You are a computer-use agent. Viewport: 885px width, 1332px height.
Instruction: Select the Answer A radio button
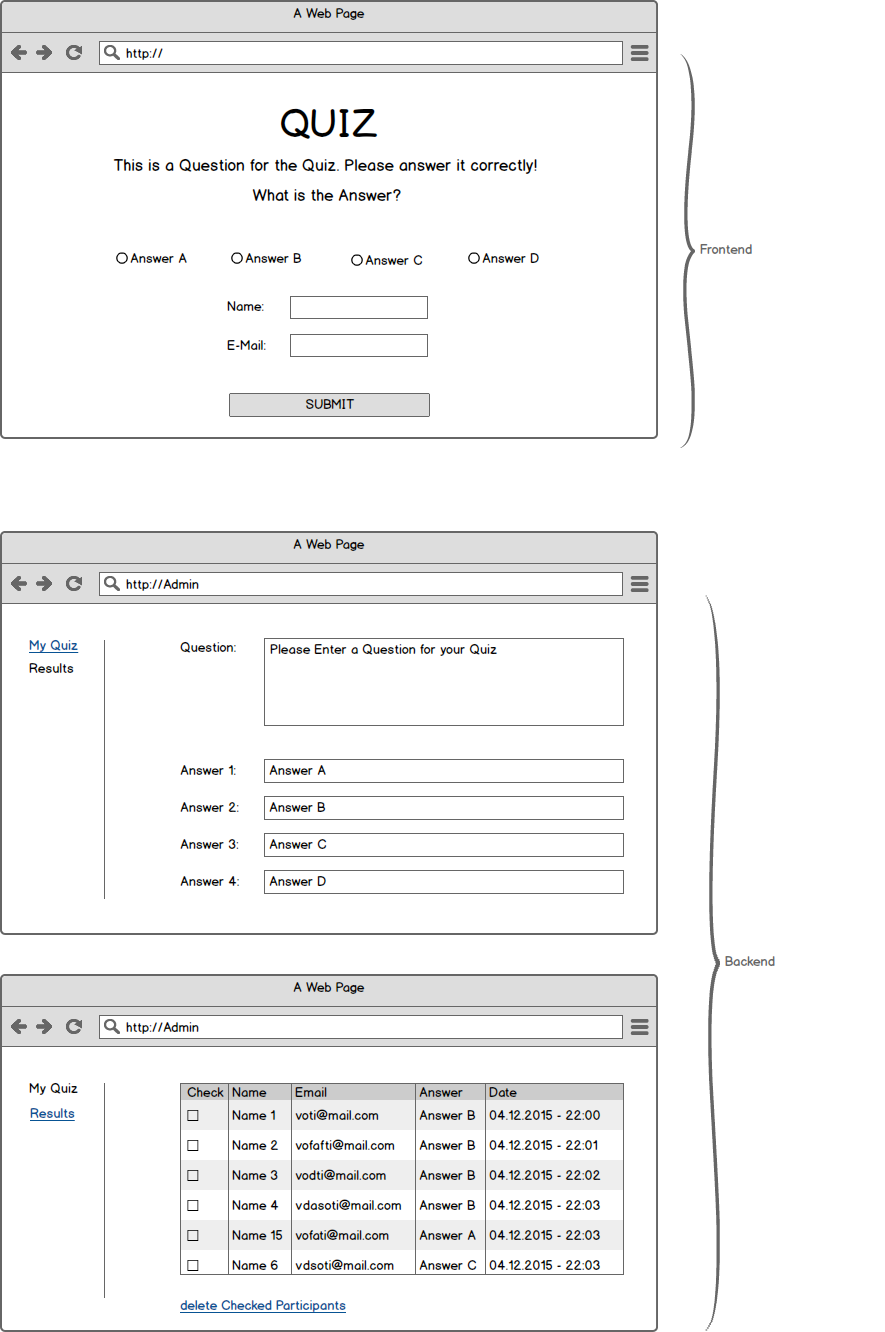[122, 258]
